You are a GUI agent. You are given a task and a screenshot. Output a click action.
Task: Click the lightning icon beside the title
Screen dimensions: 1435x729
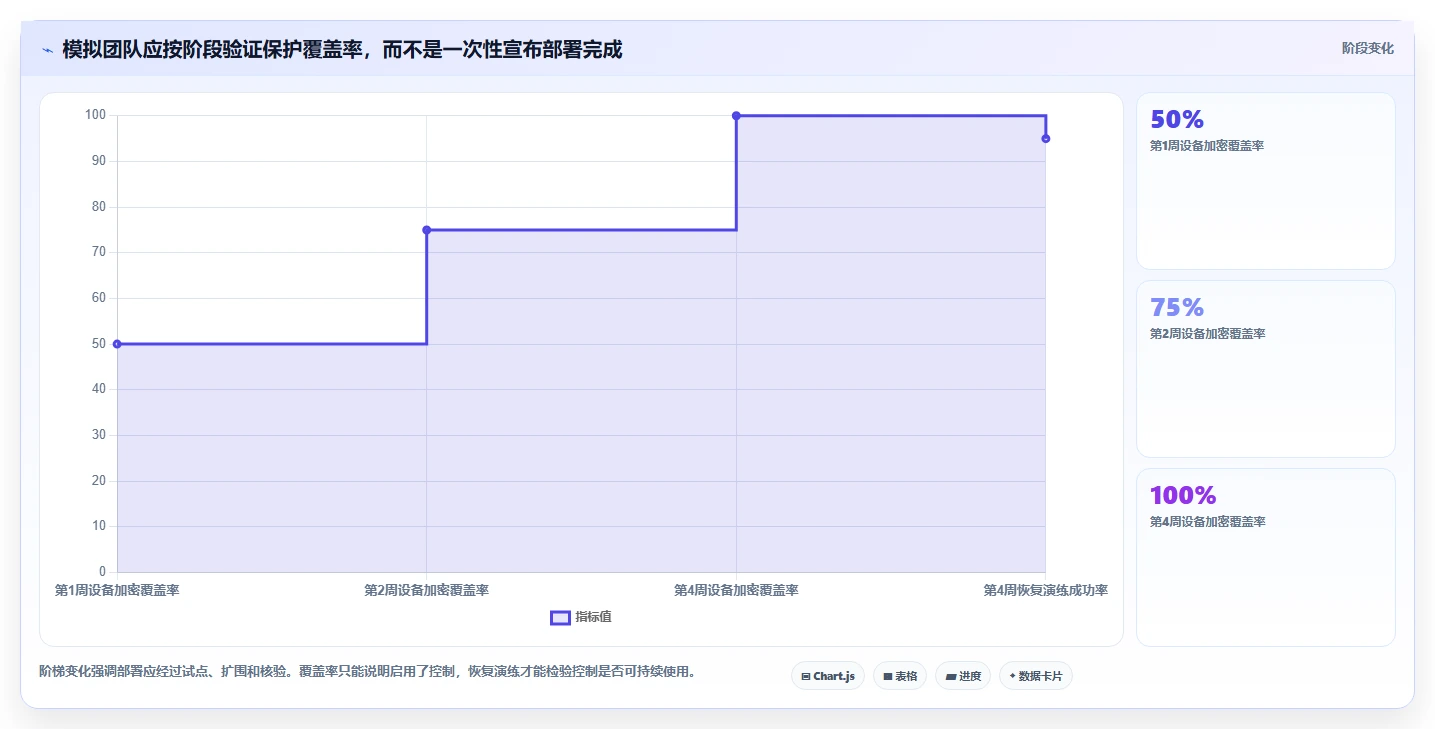tap(47, 50)
